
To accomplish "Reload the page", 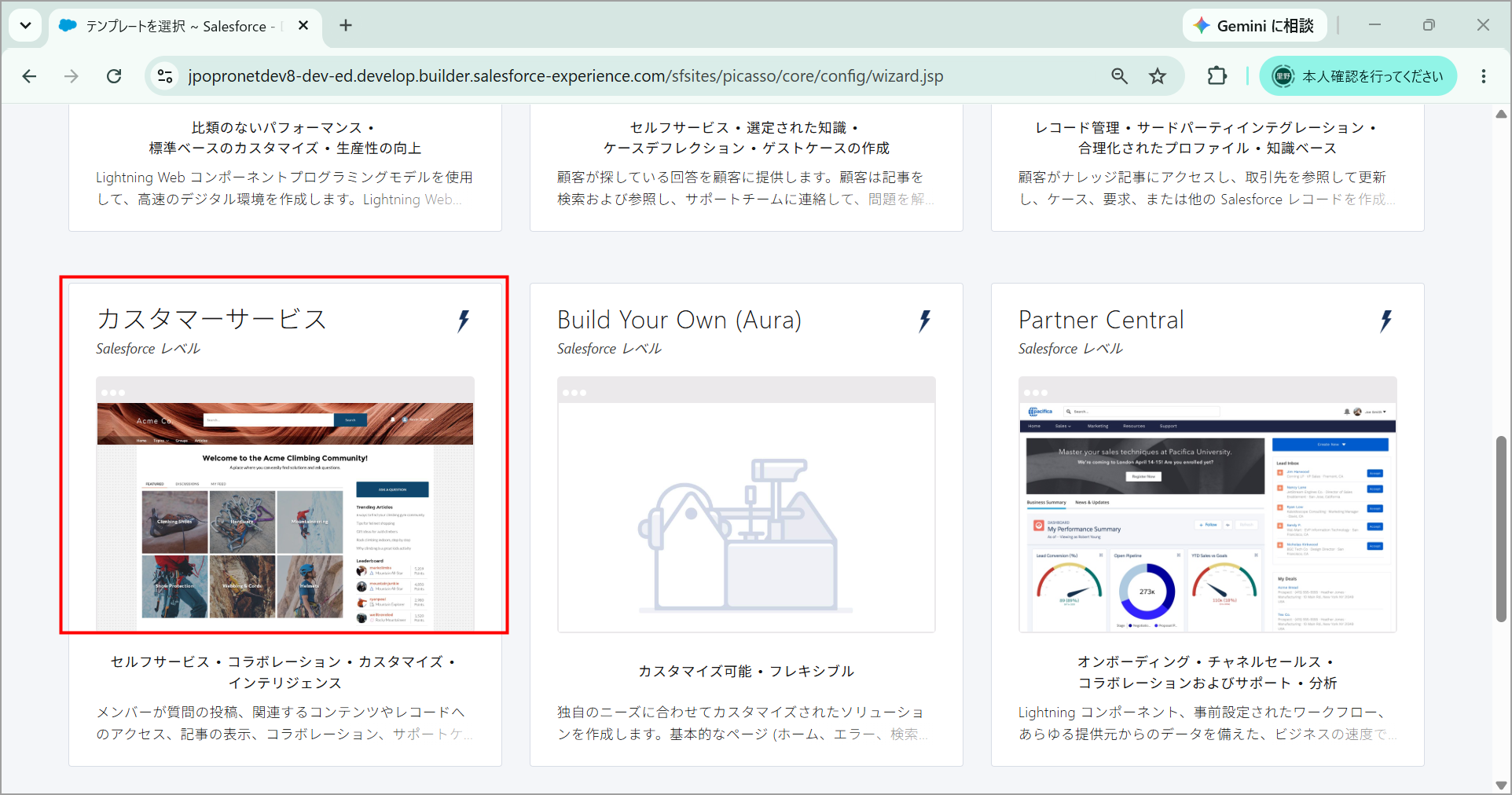I will tap(114, 76).
